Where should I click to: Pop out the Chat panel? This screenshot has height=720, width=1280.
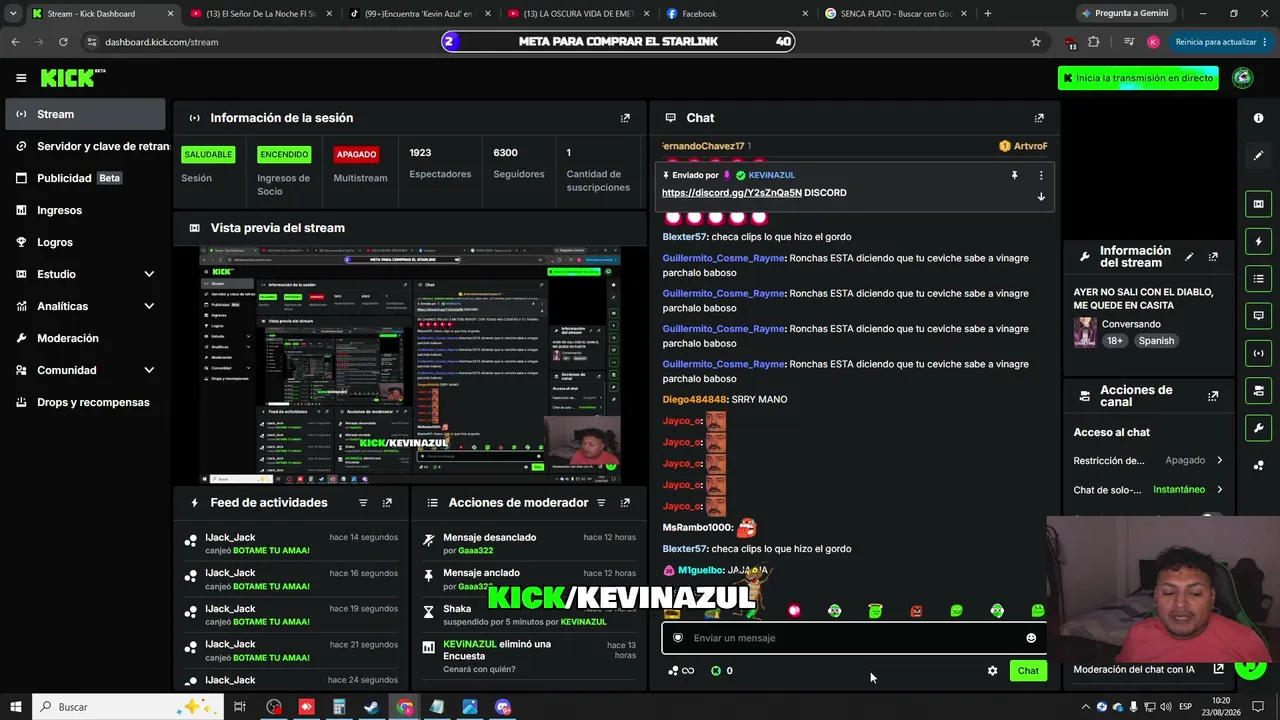pyautogui.click(x=1039, y=118)
